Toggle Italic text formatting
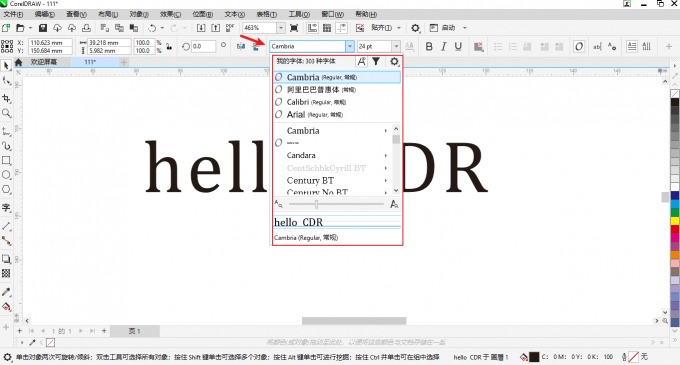Image resolution: width=680 pixels, height=365 pixels. 444,46
